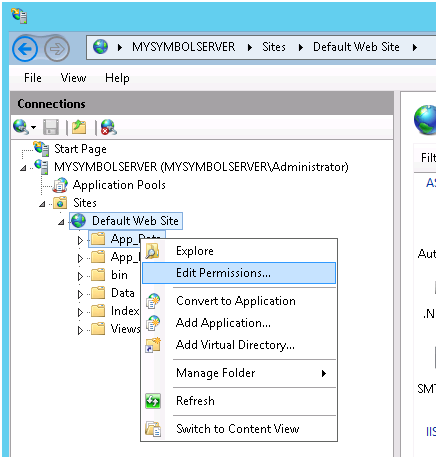436x459 pixels.
Task: Select Switch to Content View
Action: [x=239, y=429]
